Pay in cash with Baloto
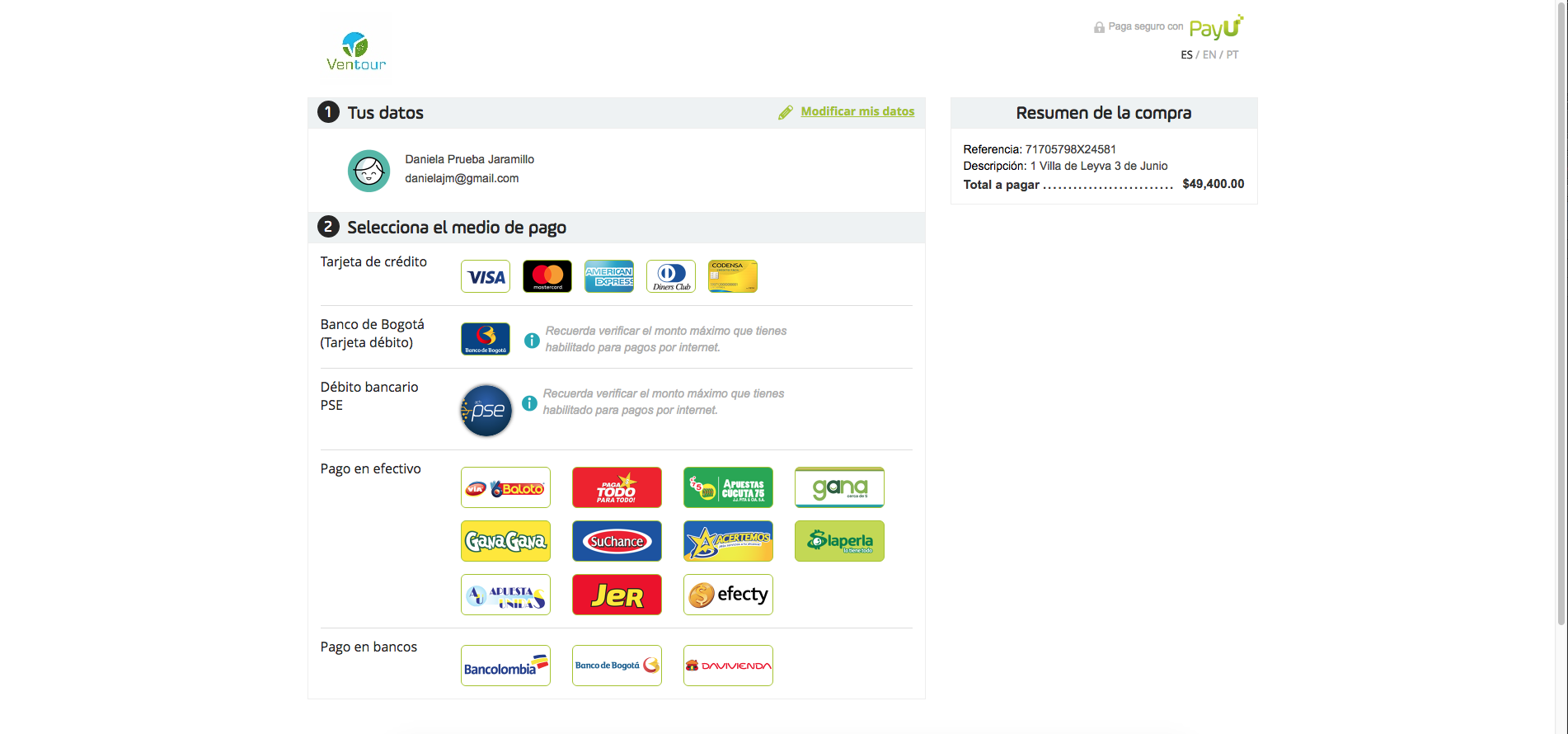This screenshot has height=734, width=1568. tap(505, 487)
